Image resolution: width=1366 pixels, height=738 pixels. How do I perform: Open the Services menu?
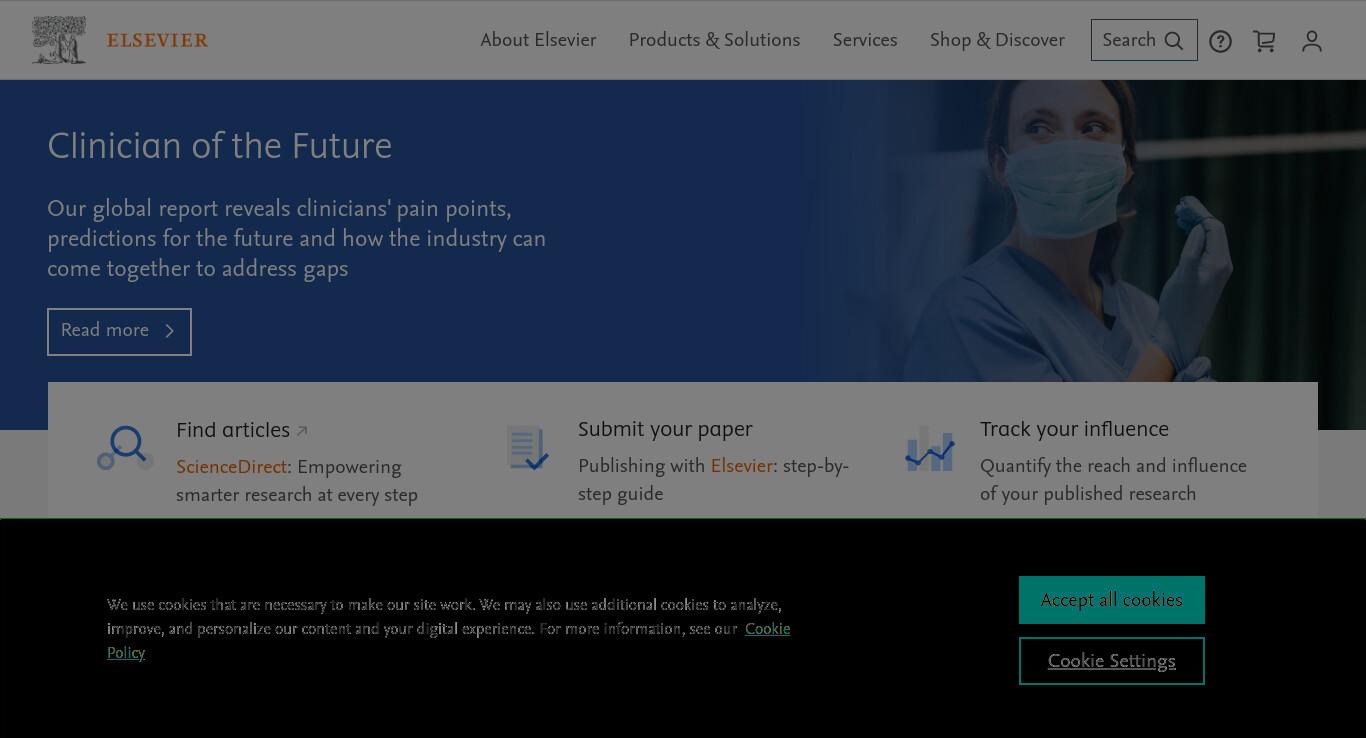865,40
